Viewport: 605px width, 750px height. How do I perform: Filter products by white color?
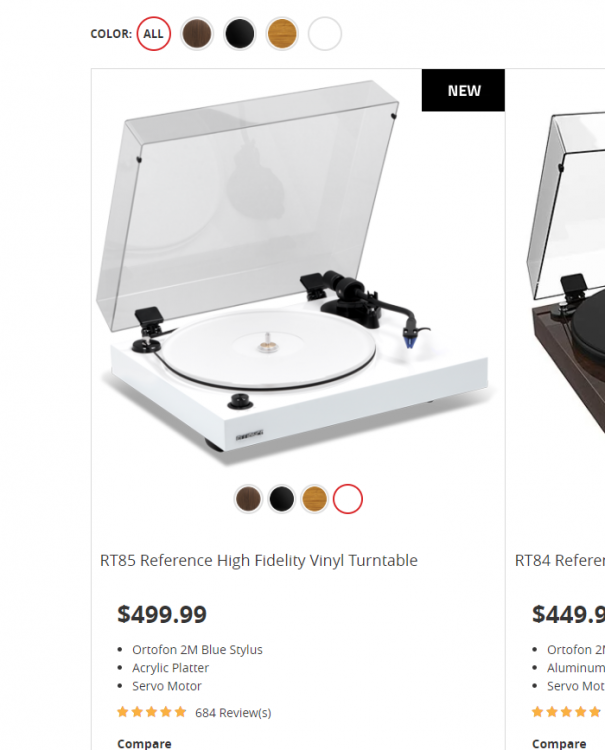325,34
